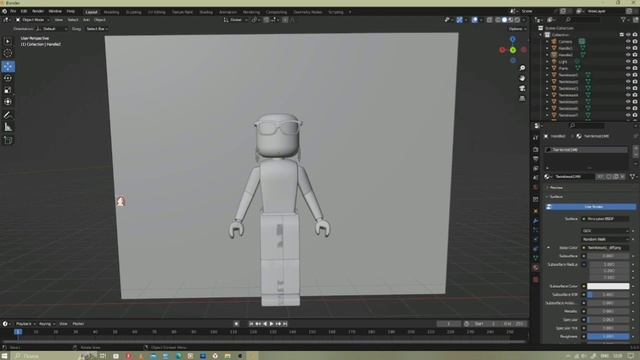Expand the Preview panel in material properties
Viewport: 640px width, 360px height.
coord(556,188)
